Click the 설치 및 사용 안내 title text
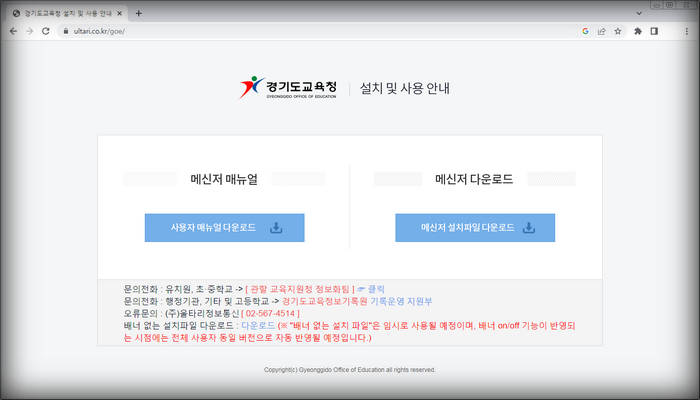 click(405, 88)
